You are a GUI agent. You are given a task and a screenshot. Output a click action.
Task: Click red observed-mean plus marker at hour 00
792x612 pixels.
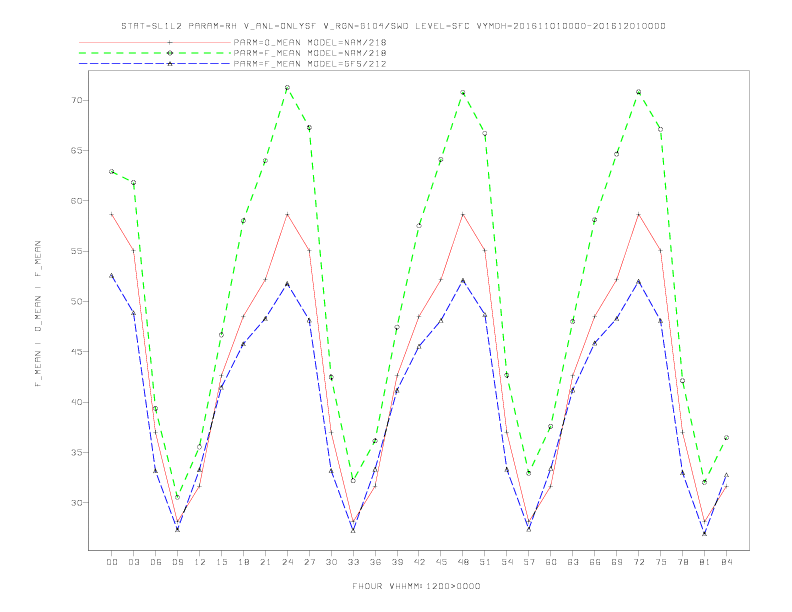[112, 215]
